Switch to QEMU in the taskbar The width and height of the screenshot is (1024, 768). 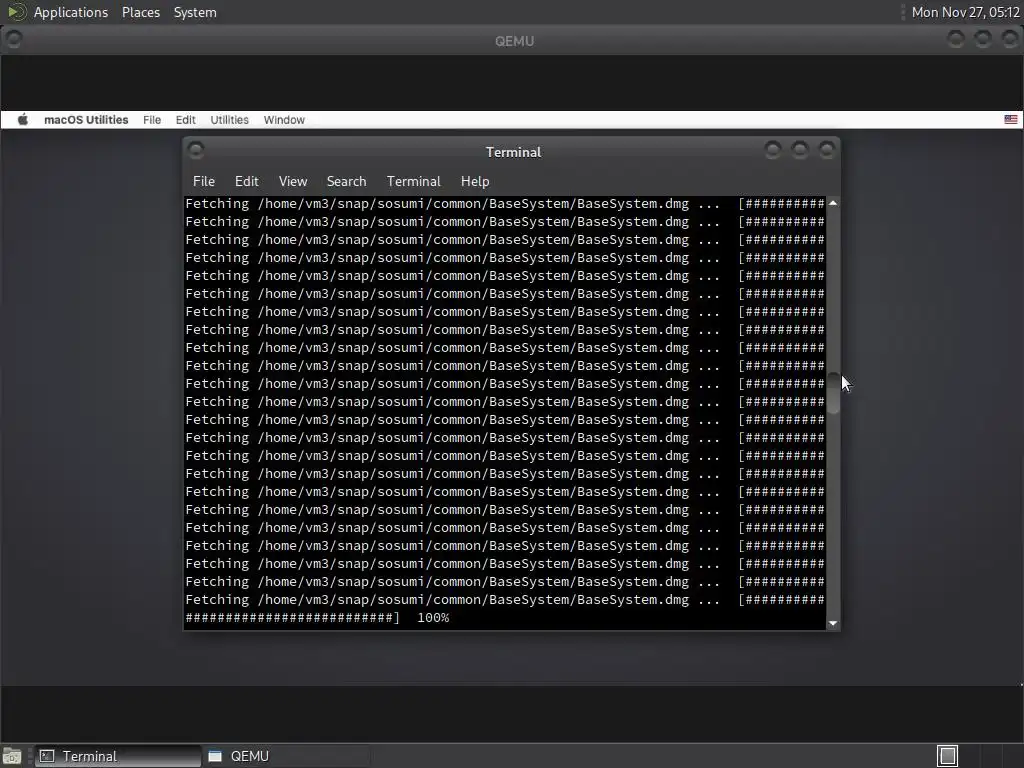coord(285,756)
